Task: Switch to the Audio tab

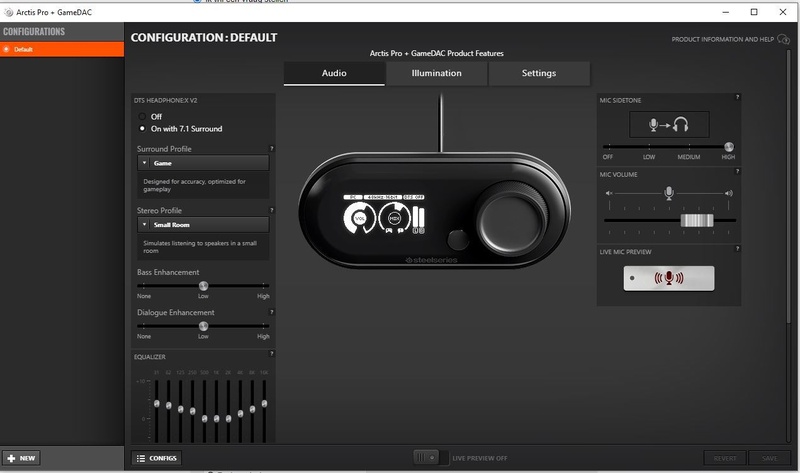Action: click(x=334, y=73)
